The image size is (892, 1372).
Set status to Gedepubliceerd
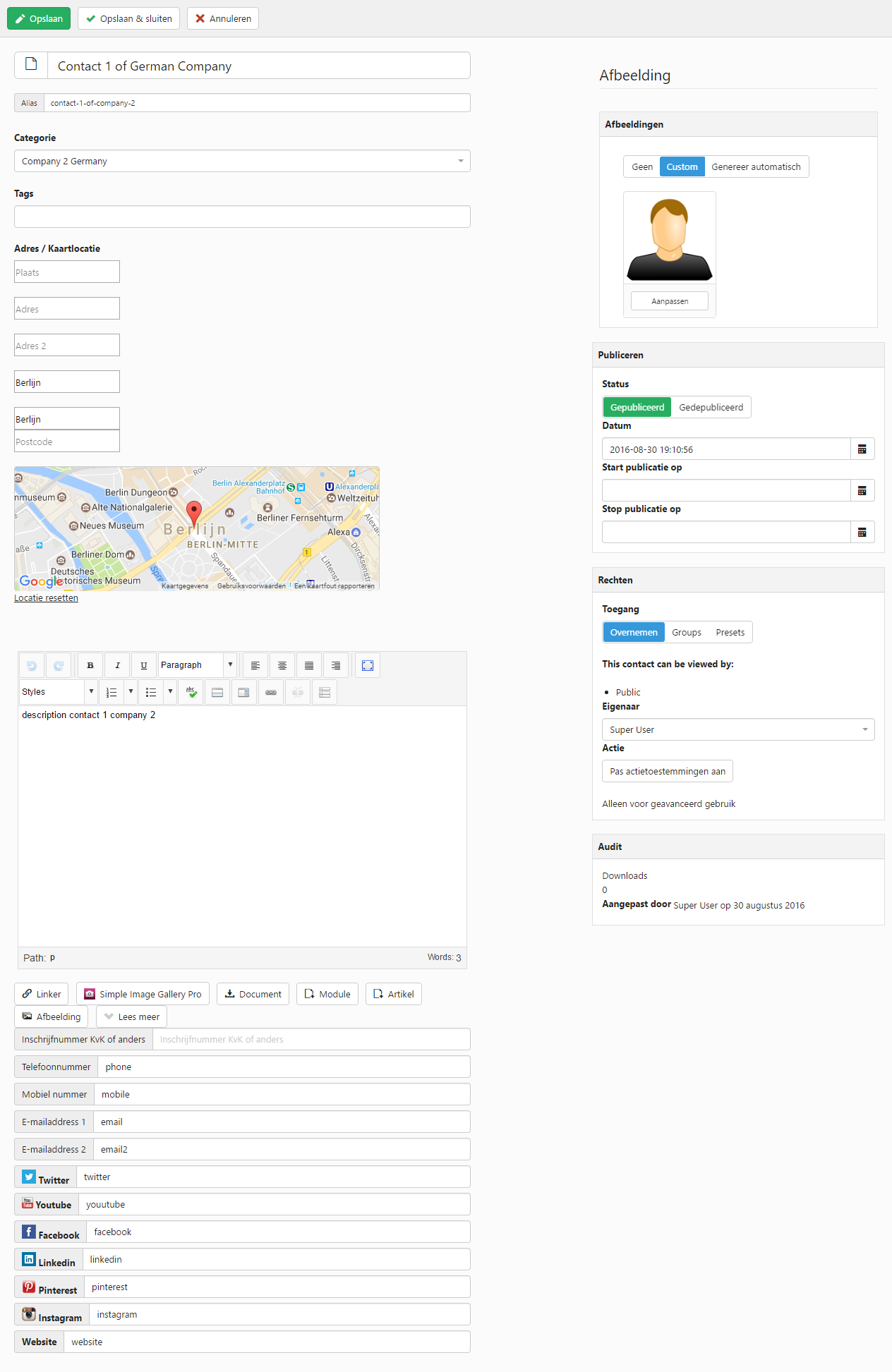tap(711, 408)
